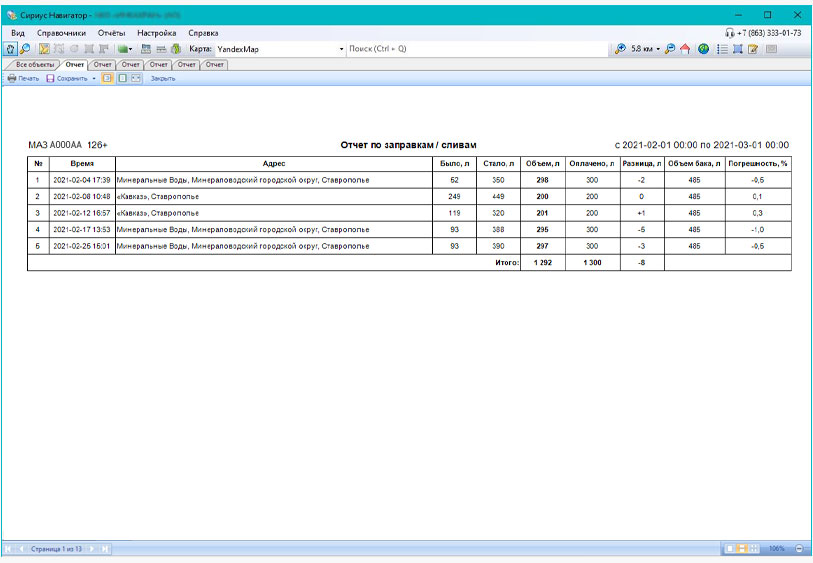Click the minus zoom button beside 106%
Viewport: 813px width, 563px height.
coord(799,549)
